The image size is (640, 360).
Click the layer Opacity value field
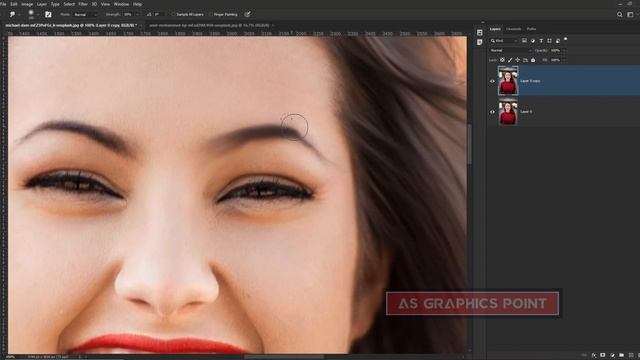pos(556,51)
